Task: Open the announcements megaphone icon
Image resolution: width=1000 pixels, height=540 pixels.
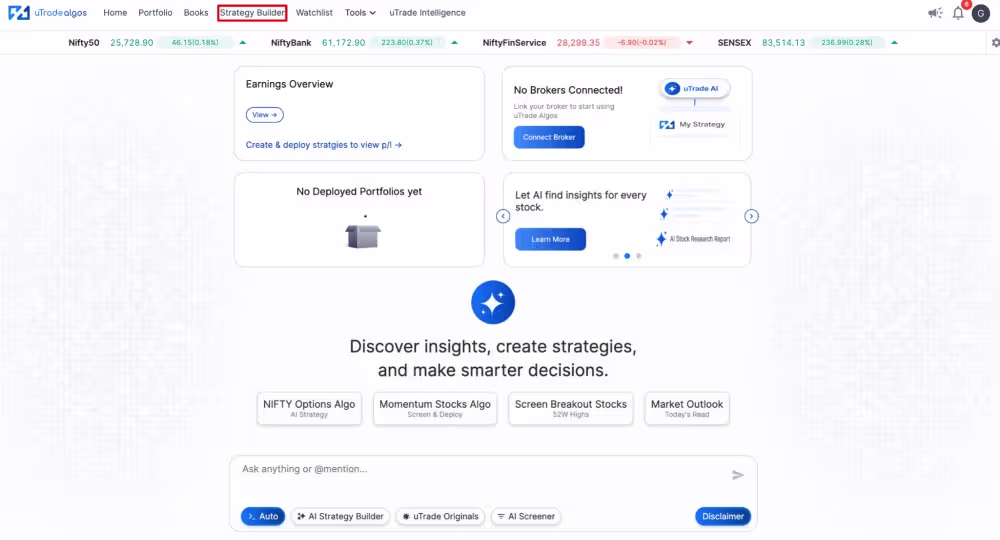Action: point(935,13)
